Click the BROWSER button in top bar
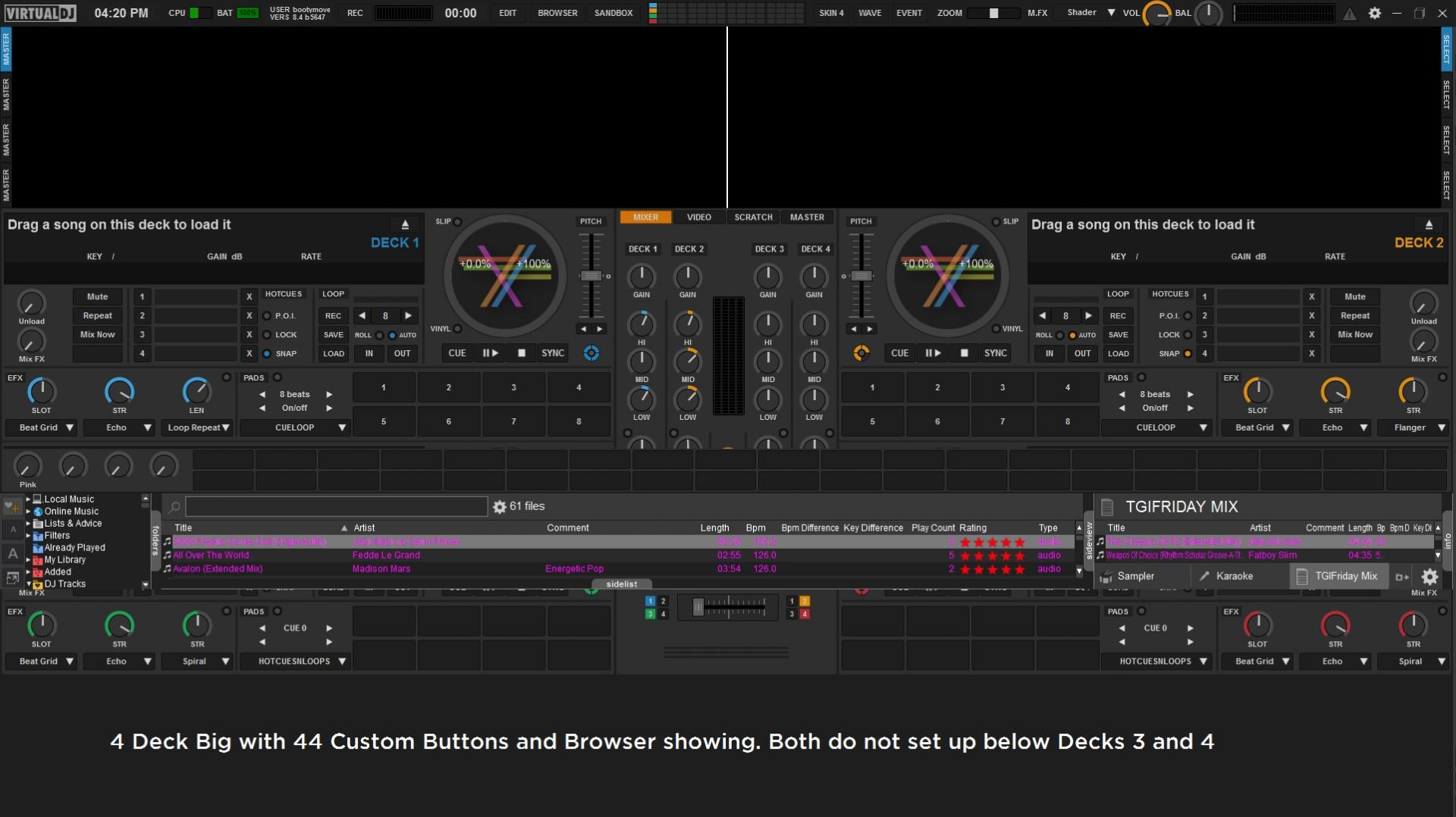 coord(557,13)
